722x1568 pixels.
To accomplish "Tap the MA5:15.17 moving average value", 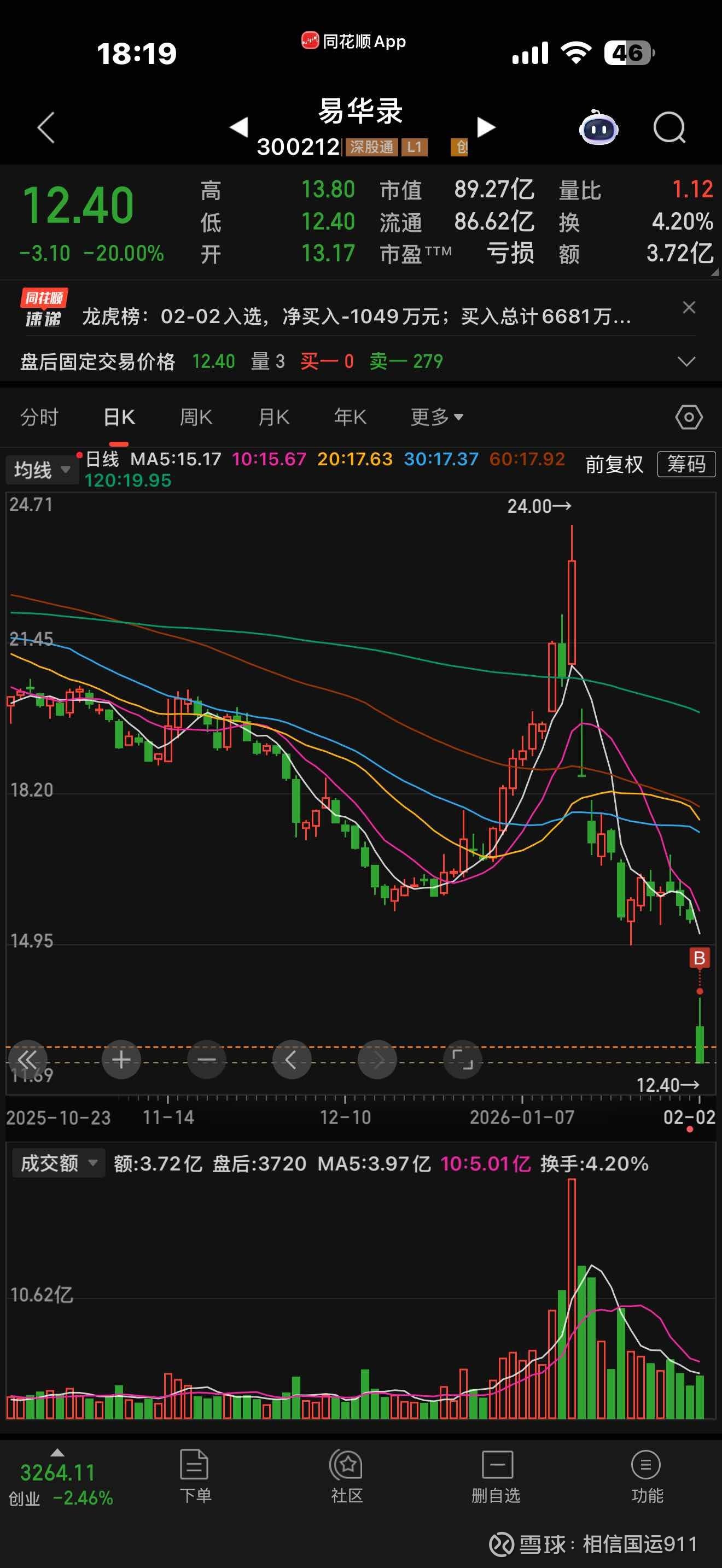I will tap(176, 459).
